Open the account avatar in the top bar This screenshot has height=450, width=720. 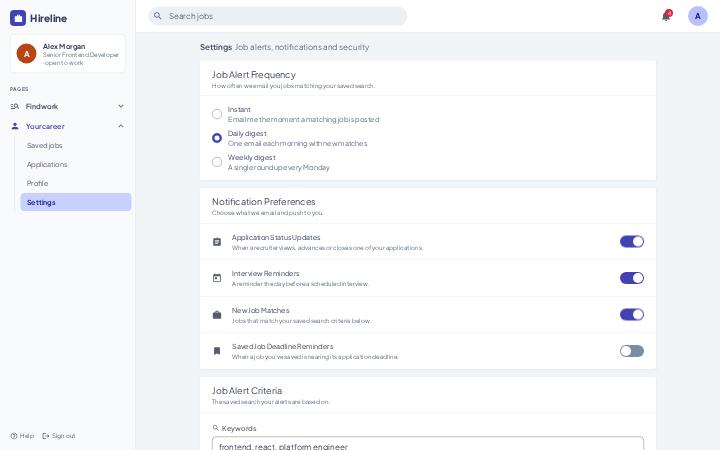[698, 16]
